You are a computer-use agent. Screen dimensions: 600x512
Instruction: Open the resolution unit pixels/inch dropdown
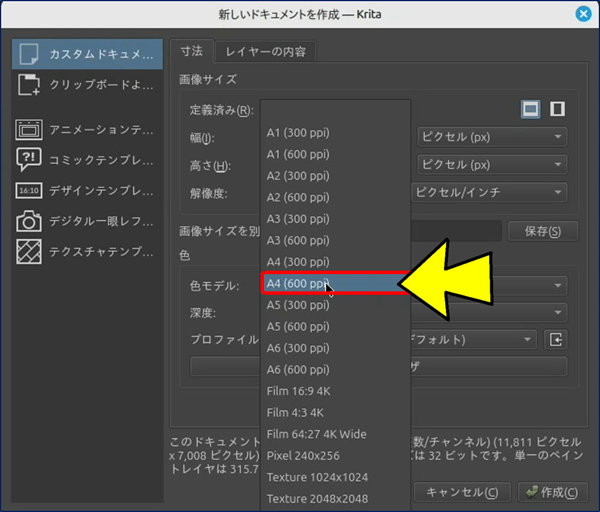(x=491, y=192)
